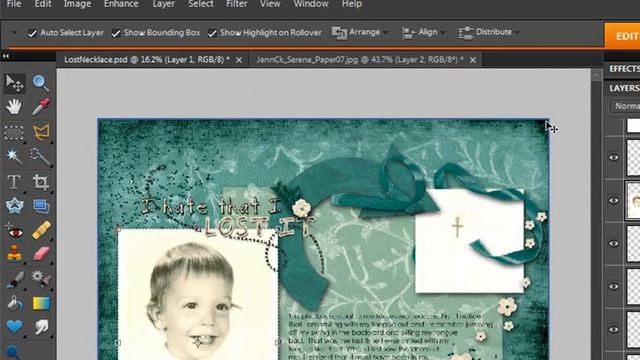Open the Filter menu

click(237, 4)
